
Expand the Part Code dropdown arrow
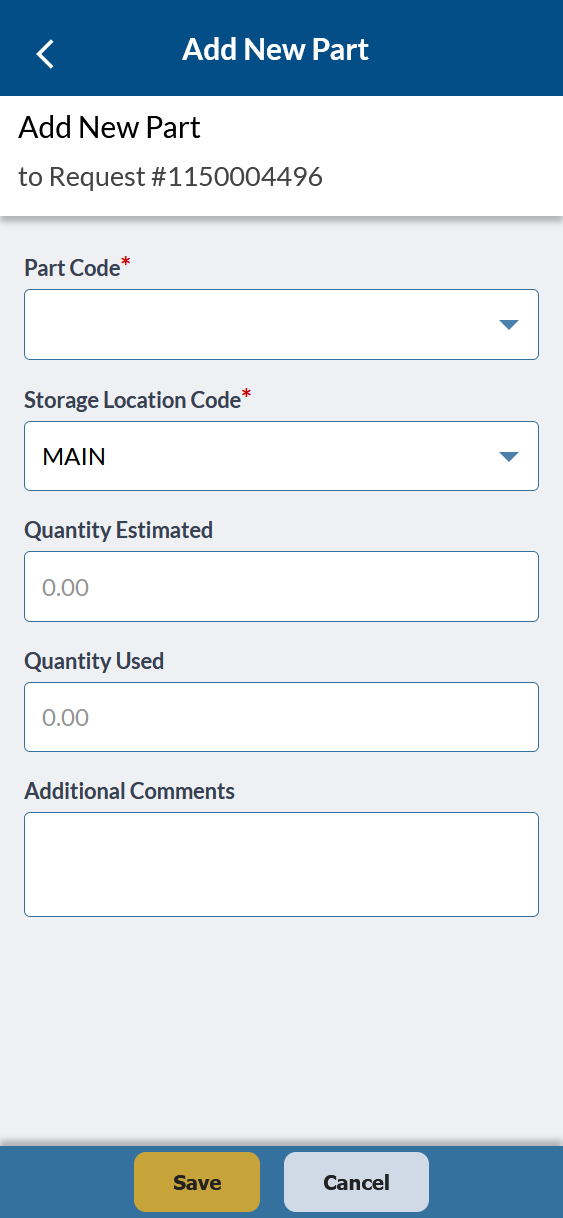[x=508, y=324]
